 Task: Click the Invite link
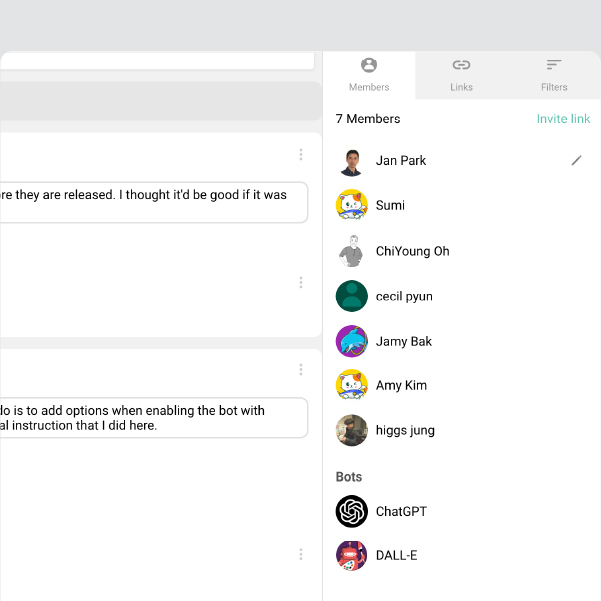[563, 119]
